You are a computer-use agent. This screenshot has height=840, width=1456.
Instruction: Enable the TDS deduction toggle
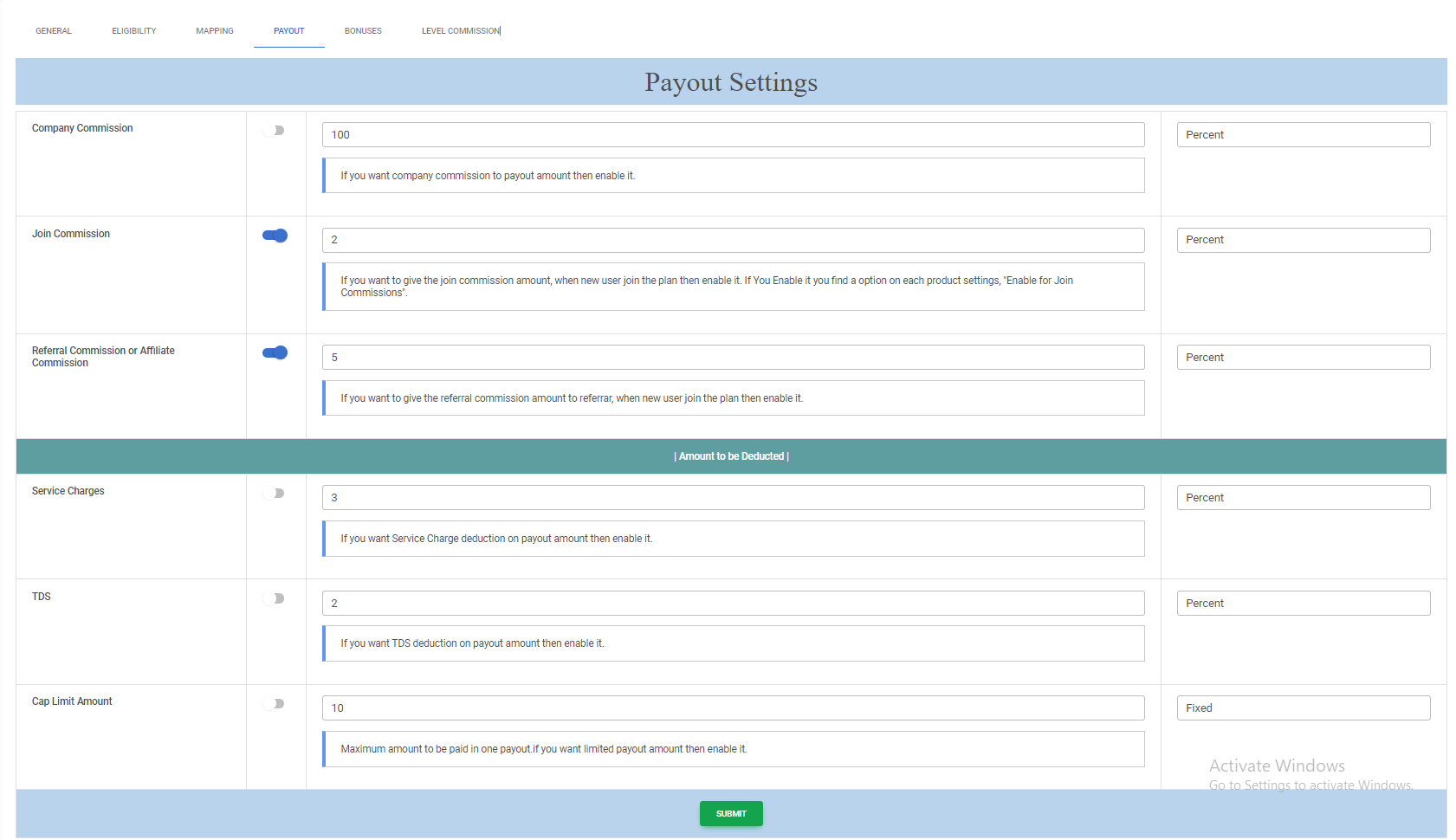275,598
